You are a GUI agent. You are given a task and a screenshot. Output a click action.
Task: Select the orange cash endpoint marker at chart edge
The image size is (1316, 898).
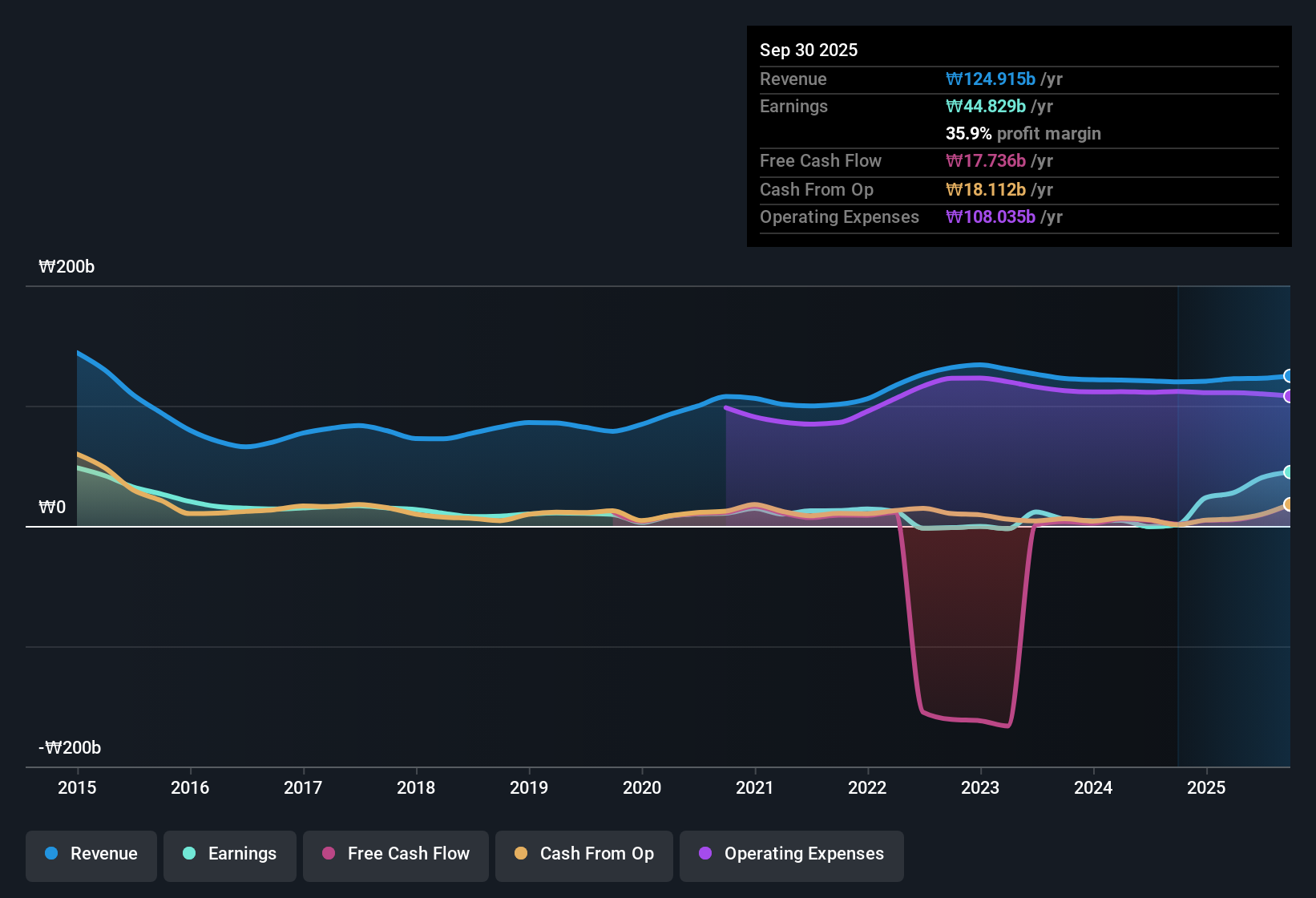pos(1288,504)
